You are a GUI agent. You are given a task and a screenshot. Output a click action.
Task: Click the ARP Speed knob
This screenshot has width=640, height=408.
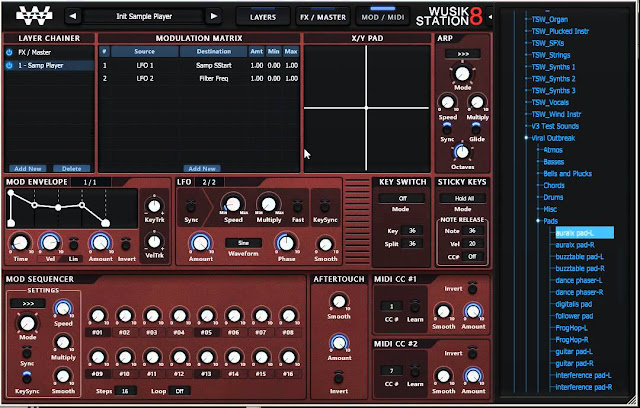point(447,102)
